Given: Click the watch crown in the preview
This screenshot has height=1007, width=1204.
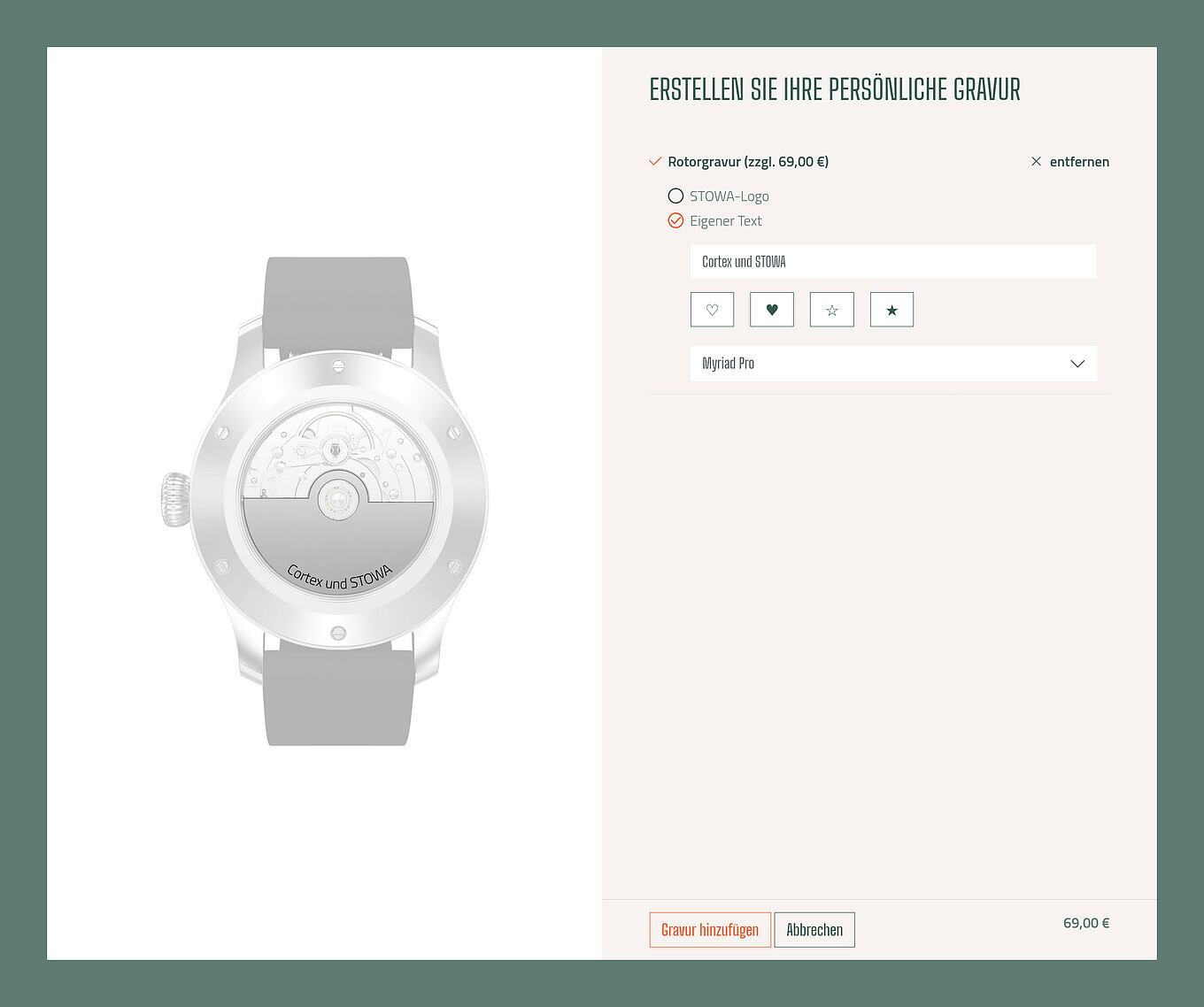Looking at the screenshot, I should pos(175,500).
